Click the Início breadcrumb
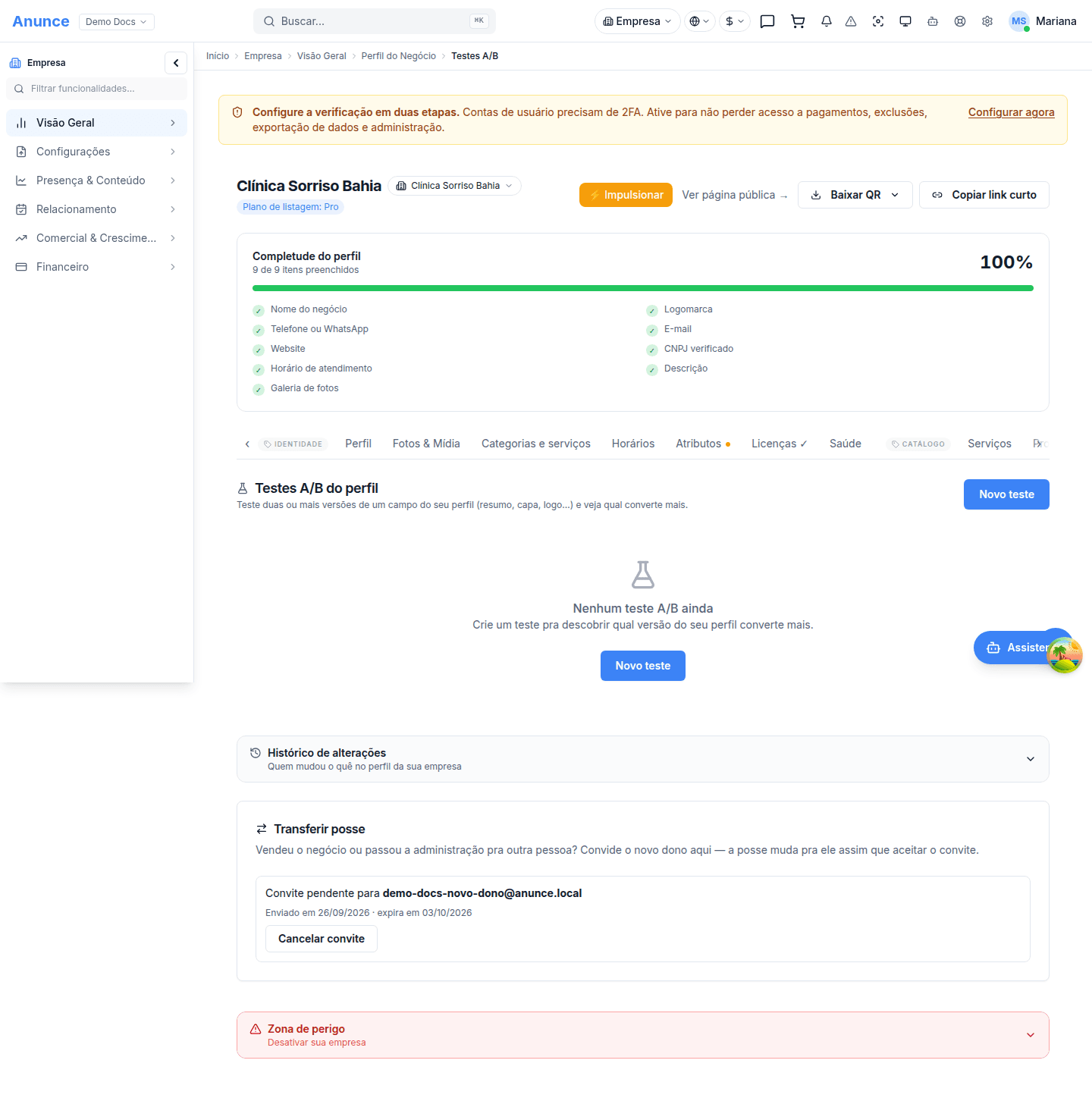The image size is (1092, 1101). point(218,56)
